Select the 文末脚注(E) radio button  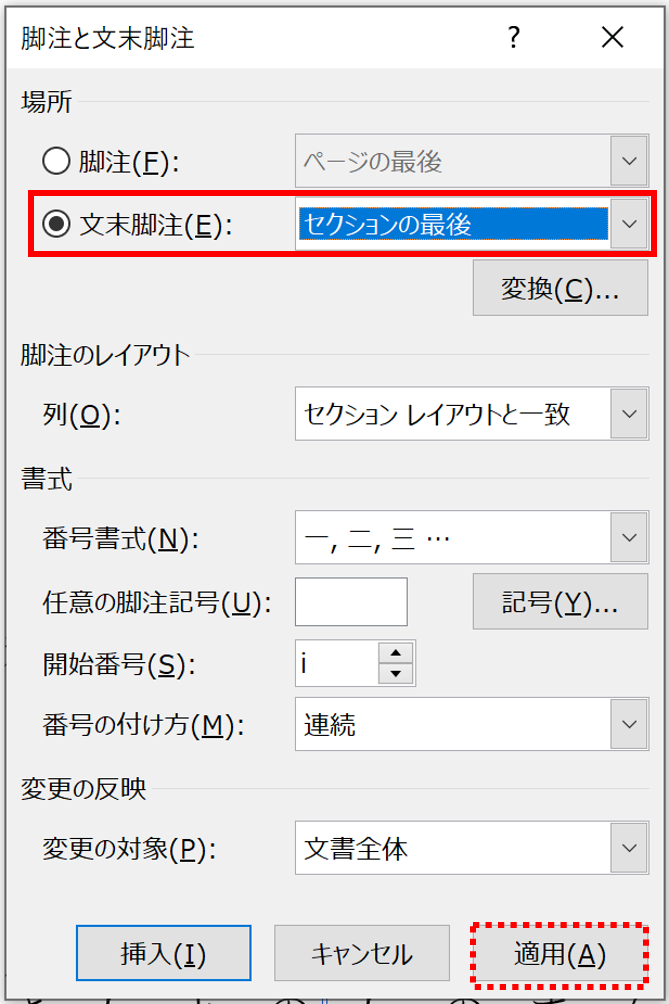(56, 224)
